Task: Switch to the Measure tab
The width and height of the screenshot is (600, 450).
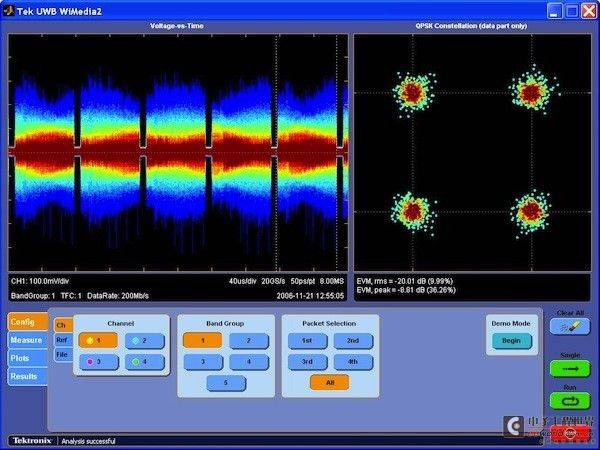Action: (28, 340)
